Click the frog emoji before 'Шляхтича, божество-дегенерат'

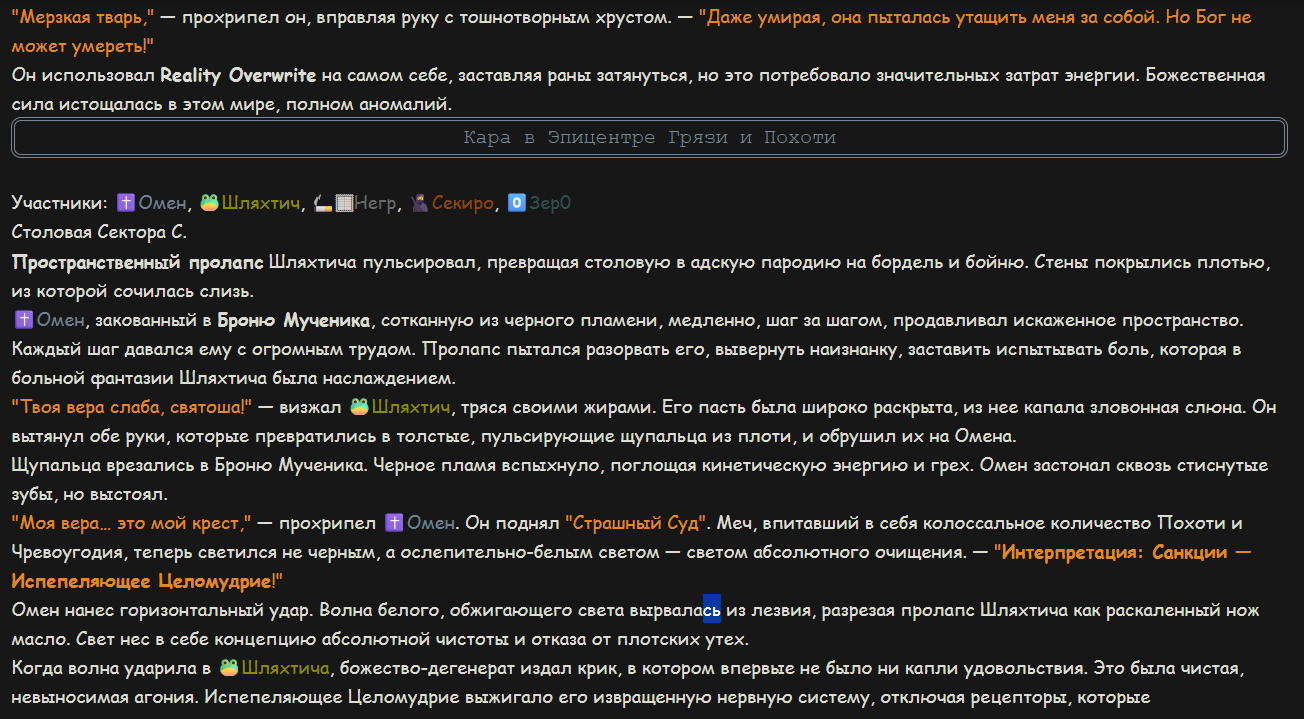point(229,668)
